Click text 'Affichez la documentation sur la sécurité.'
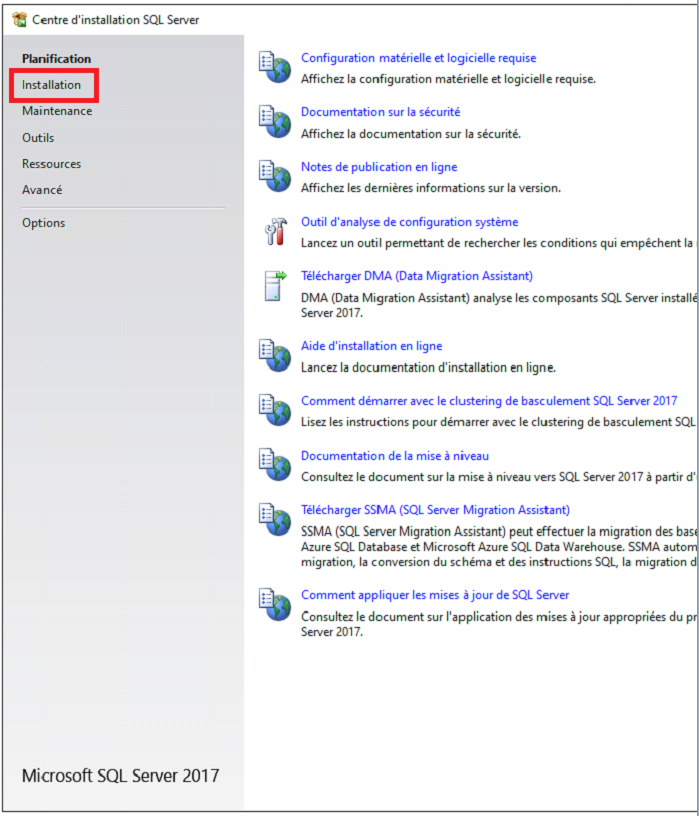Viewport: 699px width, 816px height. (x=411, y=134)
